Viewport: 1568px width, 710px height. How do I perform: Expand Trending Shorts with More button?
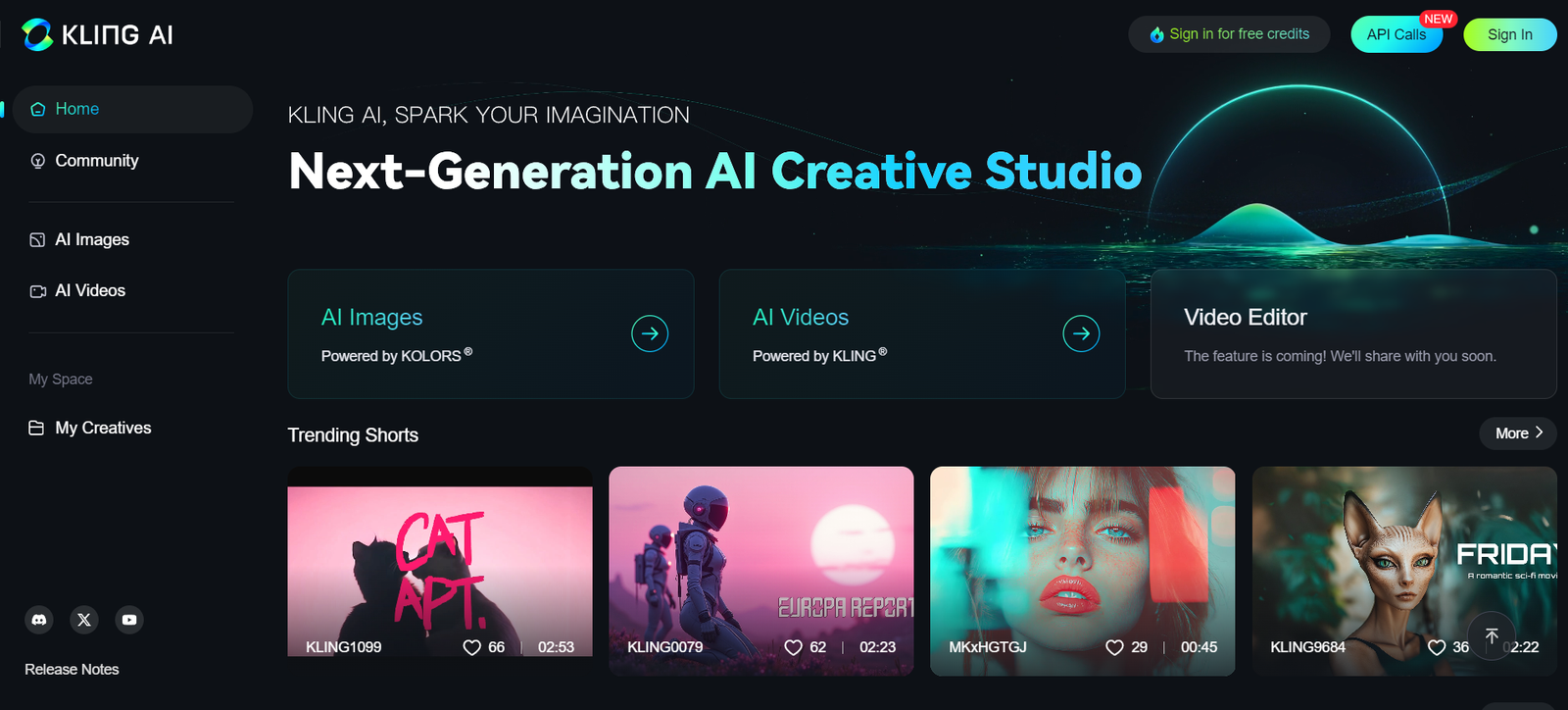(1517, 433)
